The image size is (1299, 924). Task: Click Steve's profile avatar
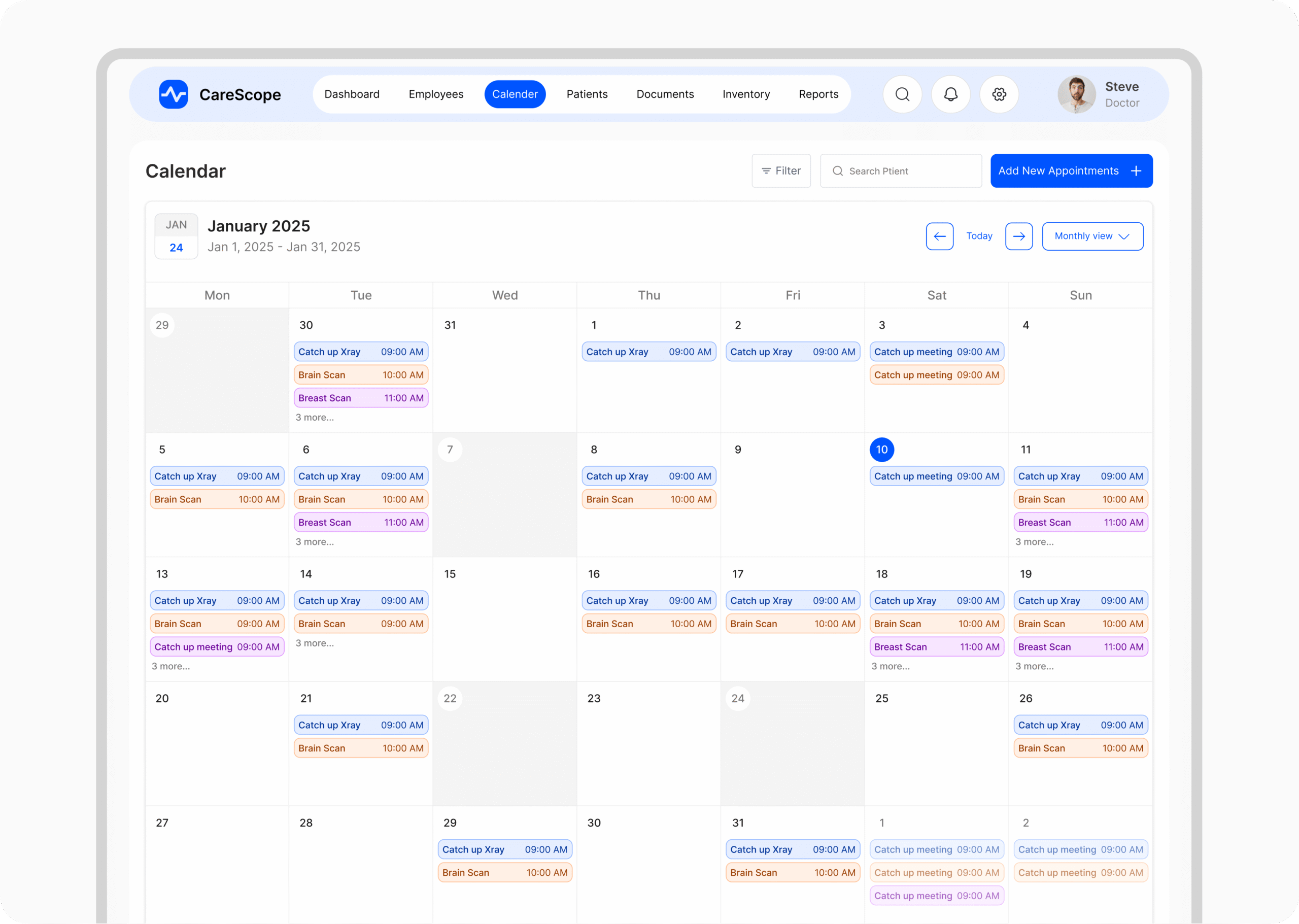click(1076, 94)
